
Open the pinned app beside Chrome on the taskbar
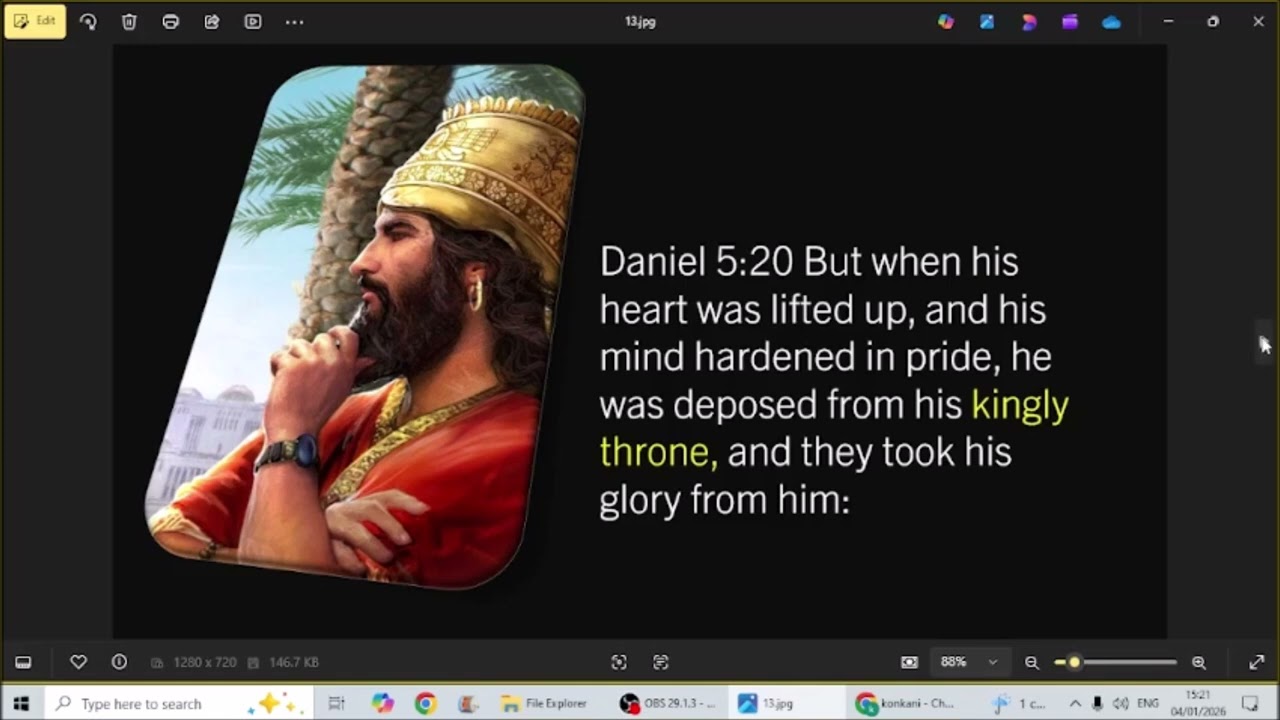(468, 703)
